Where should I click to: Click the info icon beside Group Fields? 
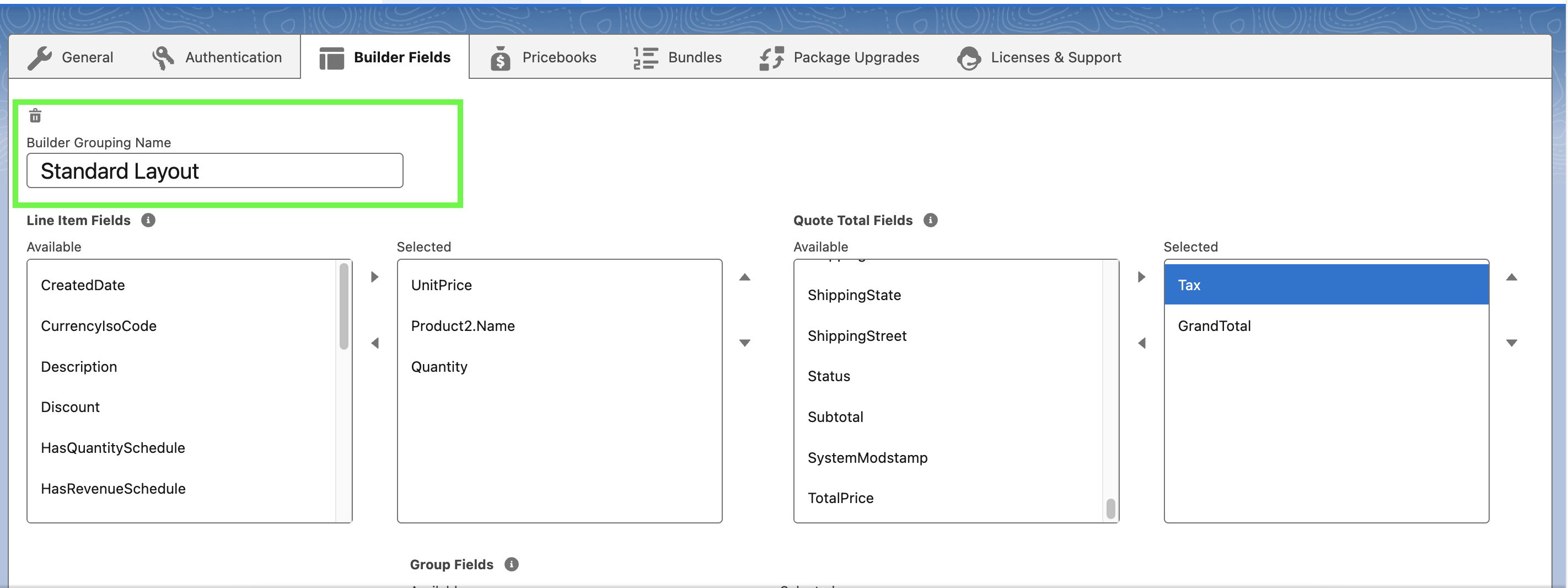click(511, 564)
